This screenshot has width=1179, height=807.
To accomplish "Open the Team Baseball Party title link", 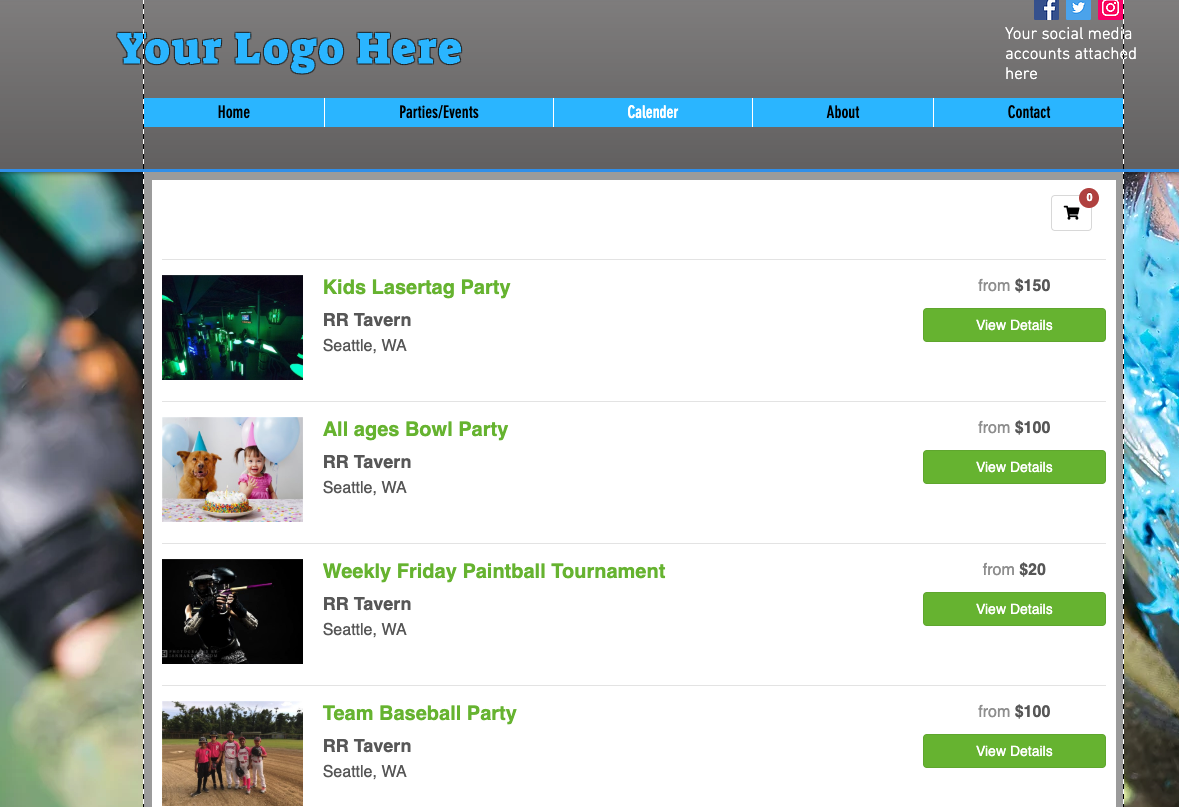I will tap(419, 713).
